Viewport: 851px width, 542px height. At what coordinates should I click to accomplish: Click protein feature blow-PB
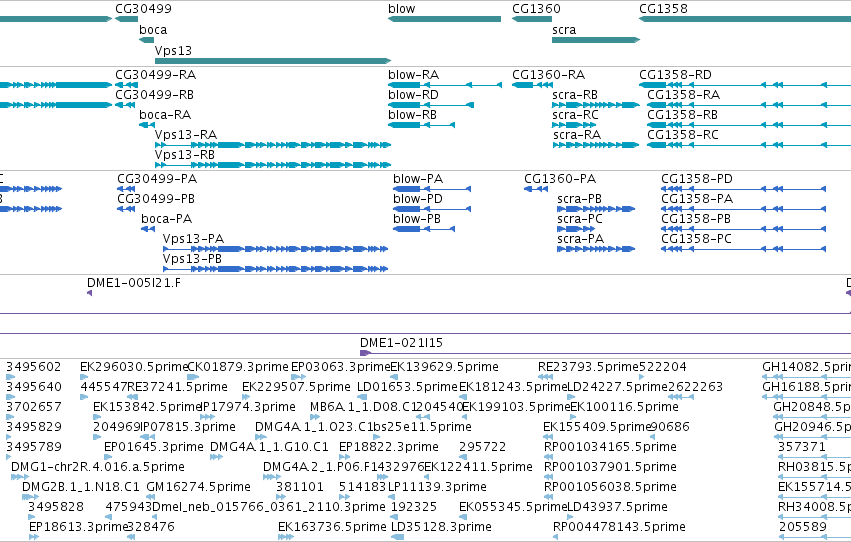tap(424, 229)
